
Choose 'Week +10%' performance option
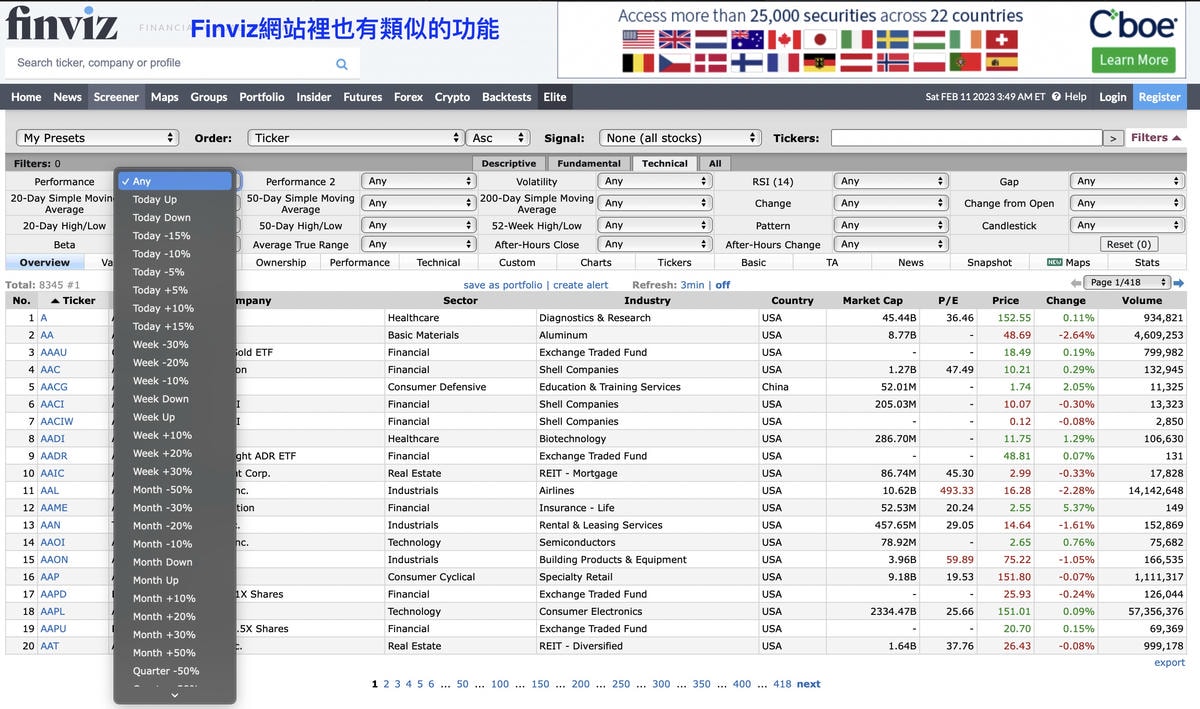(x=162, y=436)
